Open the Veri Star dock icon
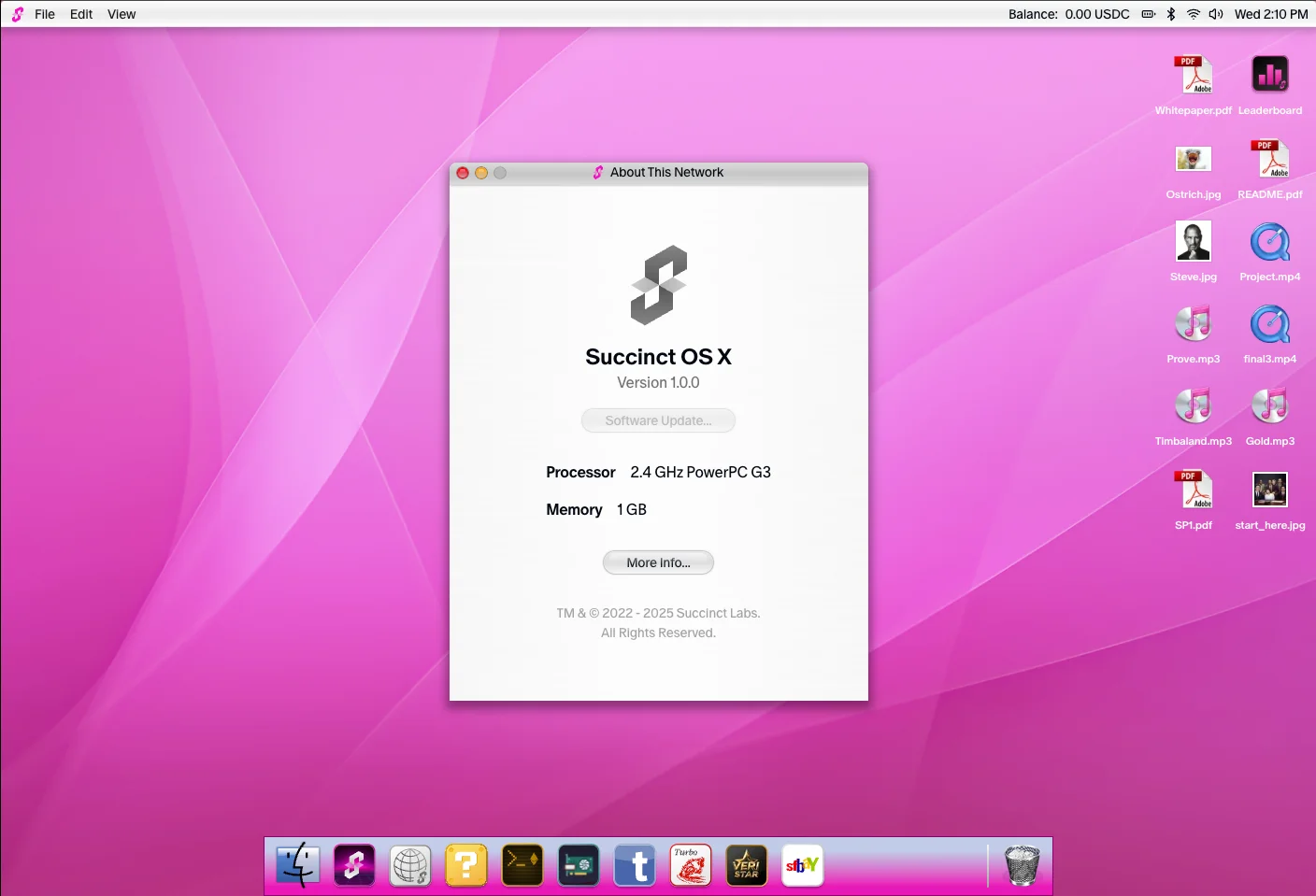Viewport: 1316px width, 896px height. [747, 865]
